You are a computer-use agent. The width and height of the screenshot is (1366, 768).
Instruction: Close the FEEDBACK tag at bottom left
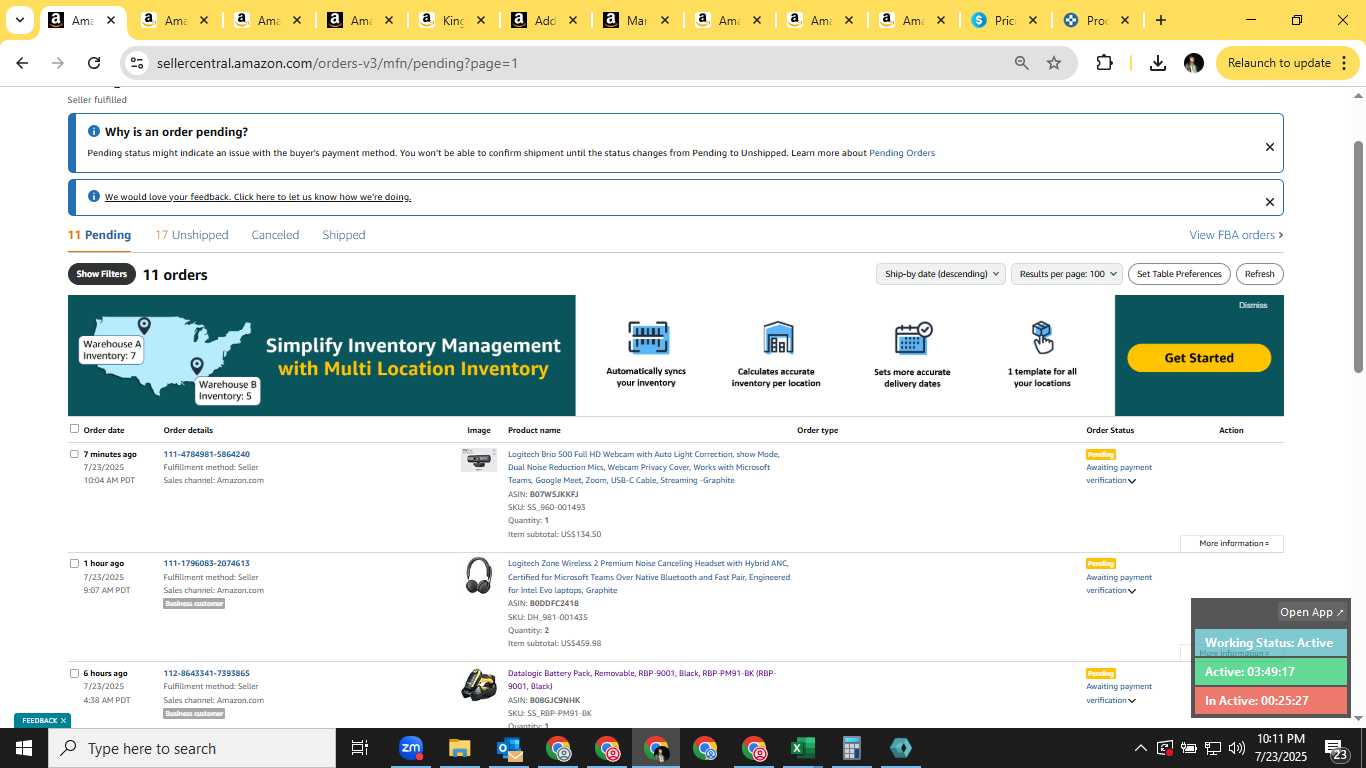coord(63,720)
